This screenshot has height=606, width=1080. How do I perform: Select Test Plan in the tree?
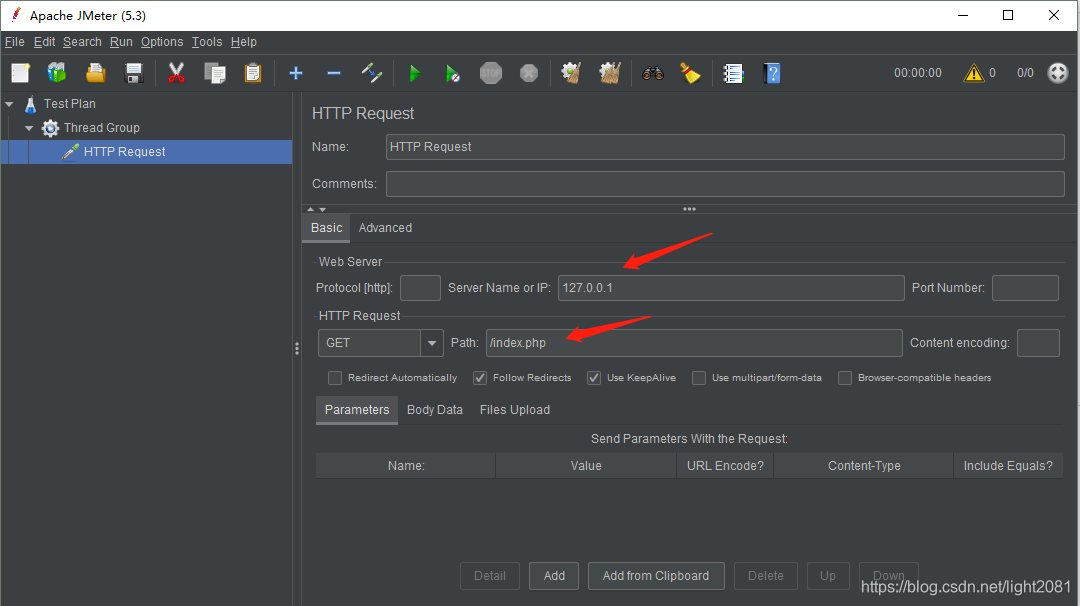click(70, 104)
